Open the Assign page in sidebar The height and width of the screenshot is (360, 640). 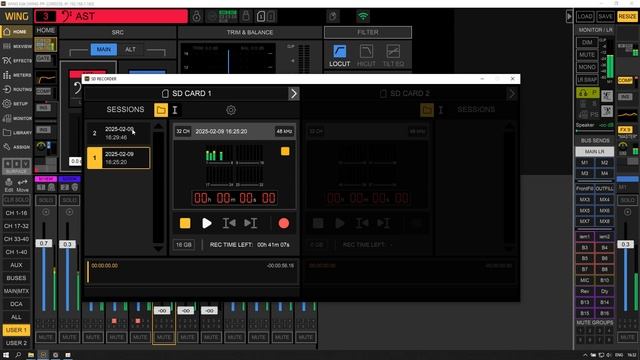(16, 147)
